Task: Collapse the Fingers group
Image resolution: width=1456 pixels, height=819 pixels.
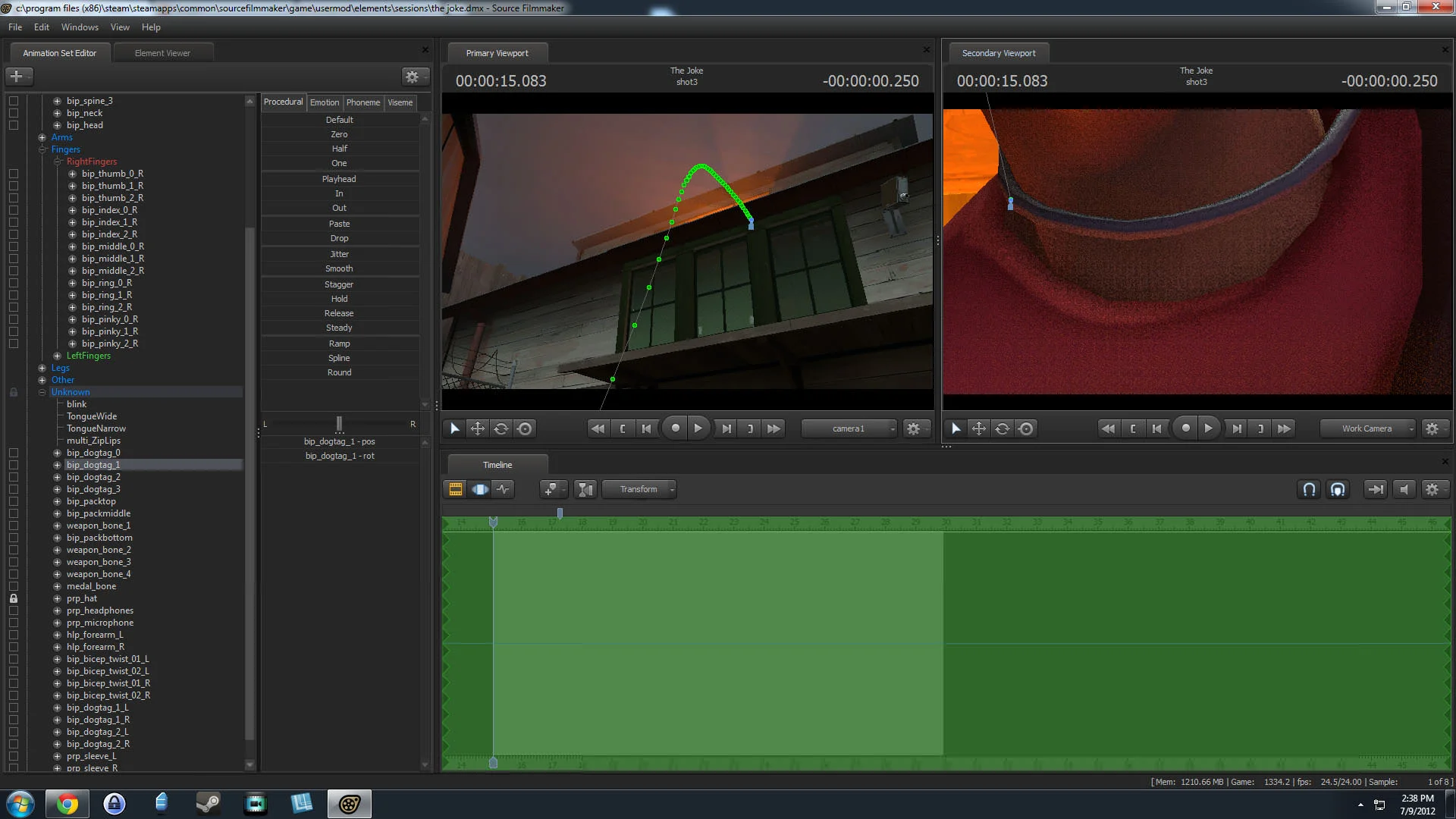Action: (42, 149)
